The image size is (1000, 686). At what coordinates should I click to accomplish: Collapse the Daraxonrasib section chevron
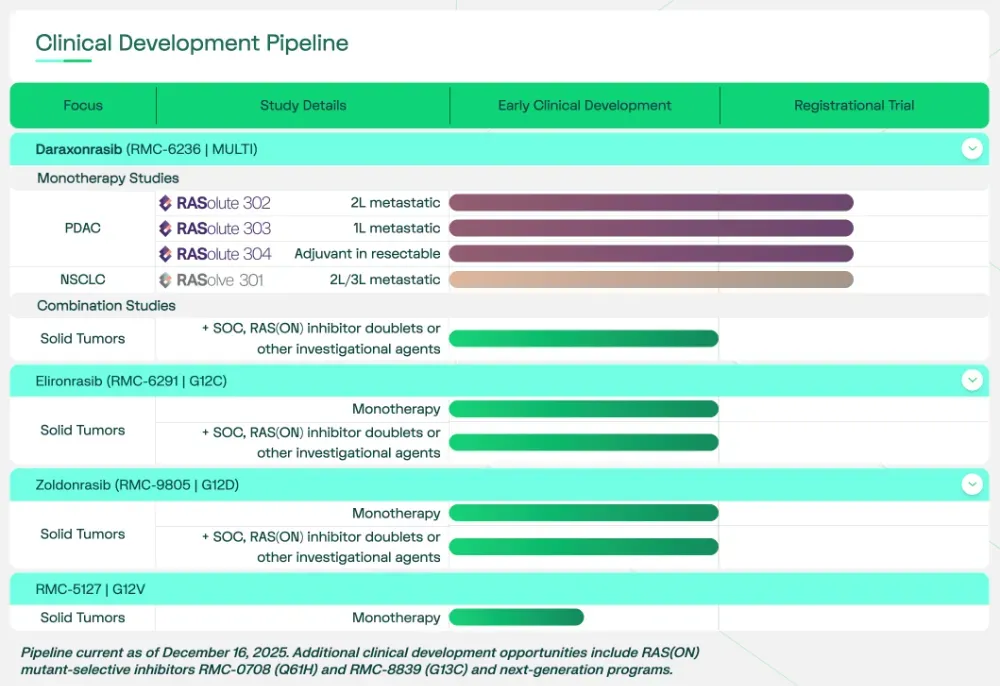point(971,149)
